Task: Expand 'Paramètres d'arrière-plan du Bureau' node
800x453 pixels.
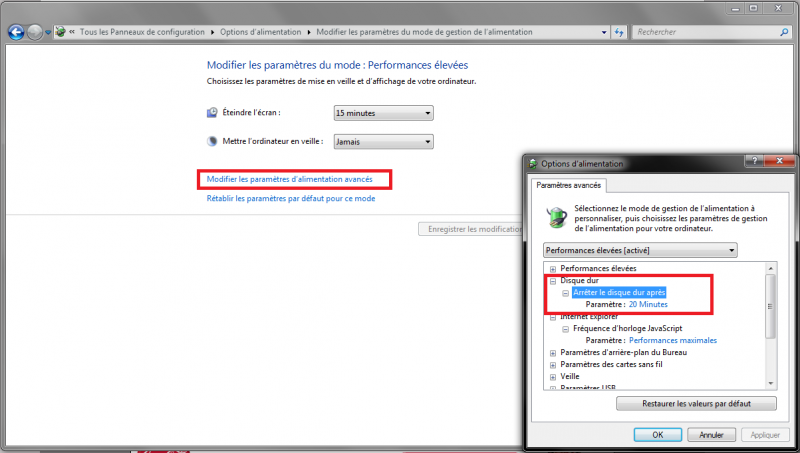Action: pos(553,353)
